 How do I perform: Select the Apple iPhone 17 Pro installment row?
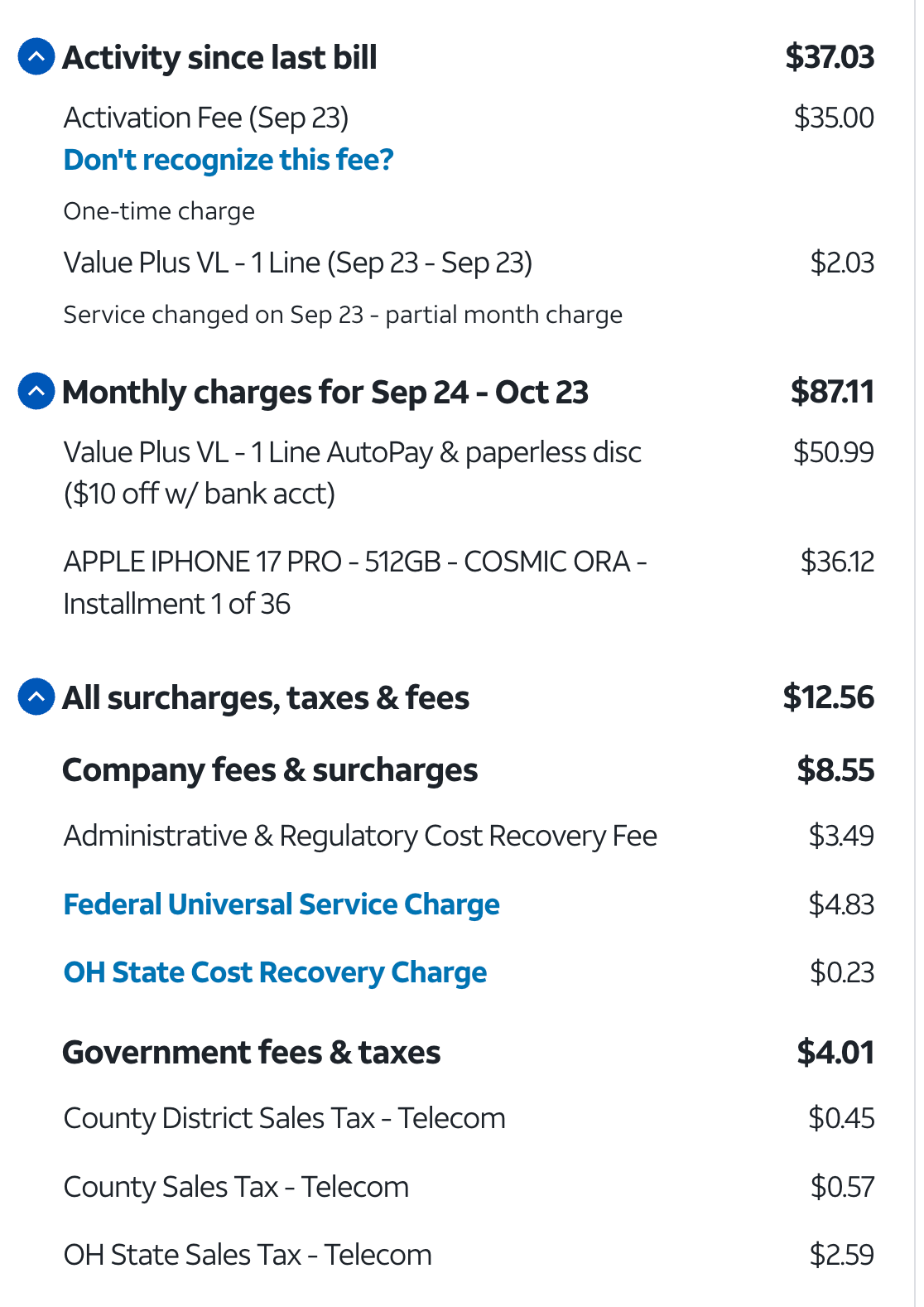coord(354,582)
